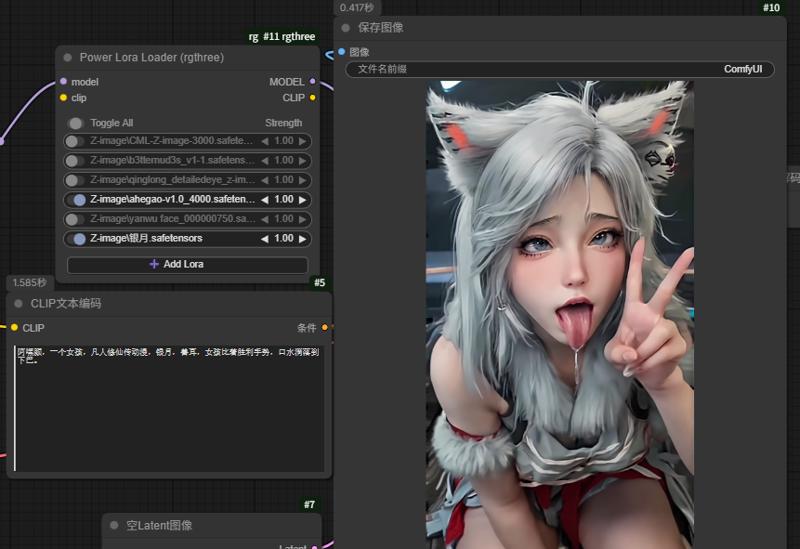Click the model input port on Power Lora Loader

pyautogui.click(x=64, y=82)
